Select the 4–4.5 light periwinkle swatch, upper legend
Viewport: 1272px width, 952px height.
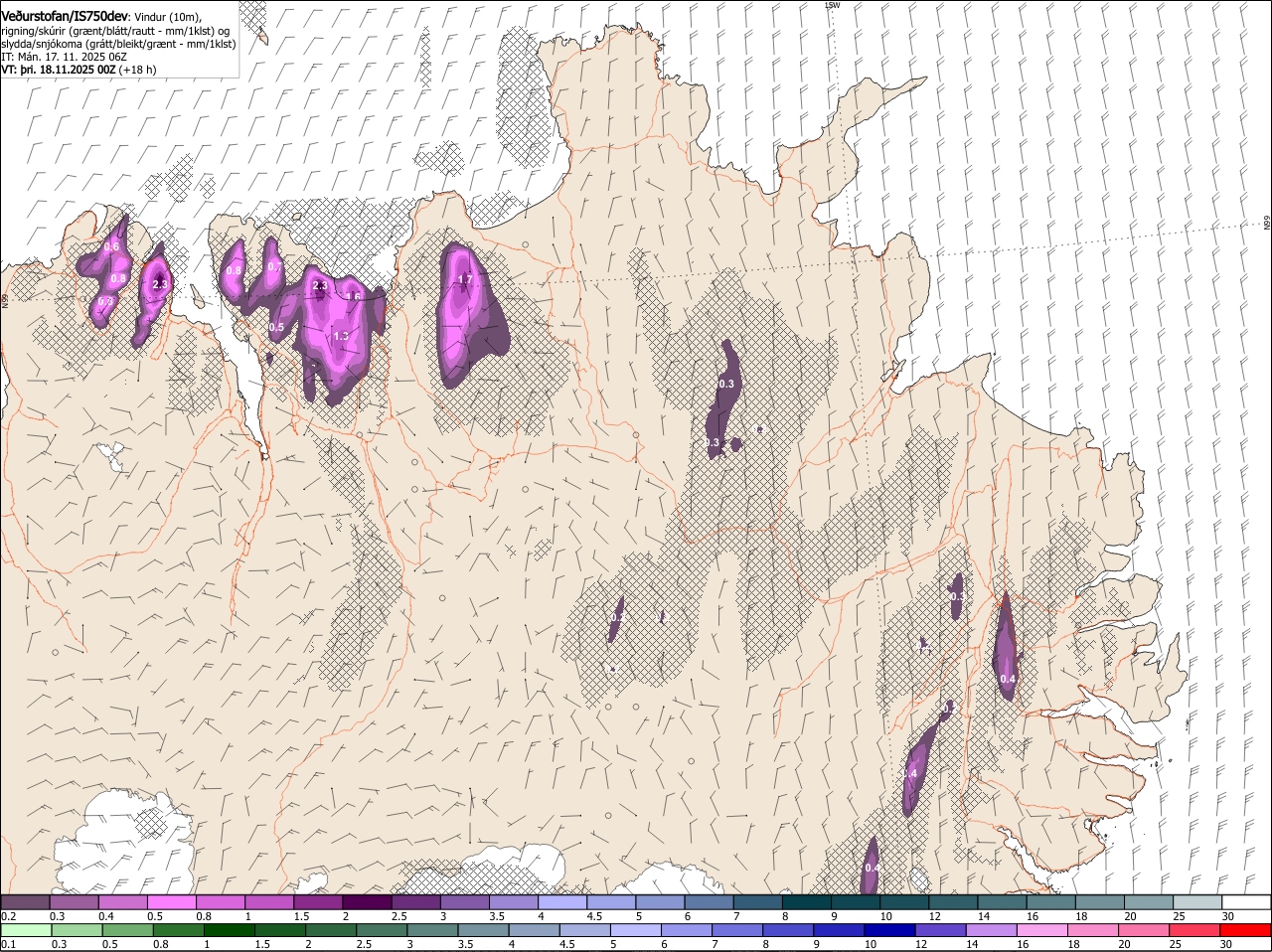(562, 902)
